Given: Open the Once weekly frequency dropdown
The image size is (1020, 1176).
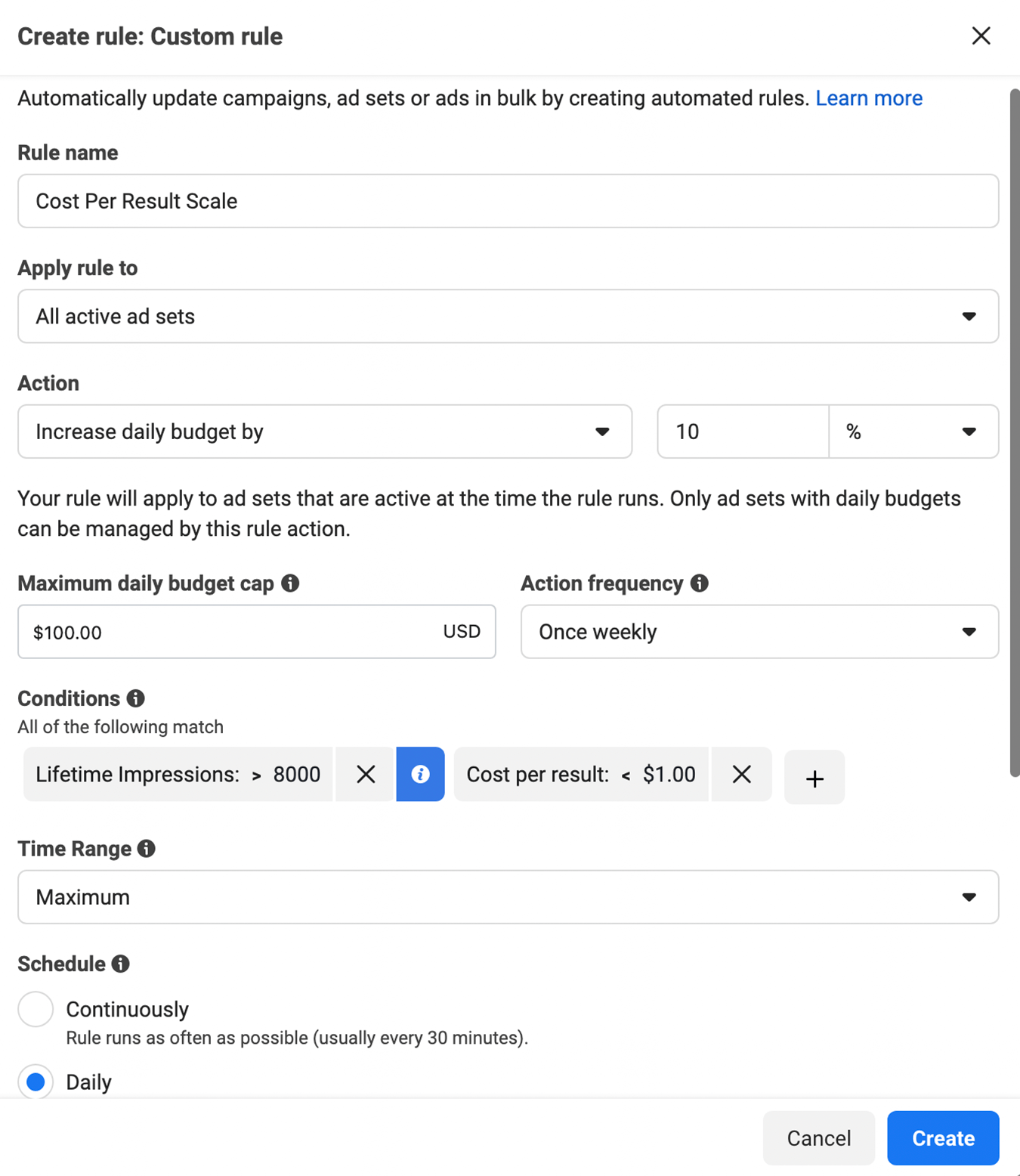Looking at the screenshot, I should click(760, 632).
